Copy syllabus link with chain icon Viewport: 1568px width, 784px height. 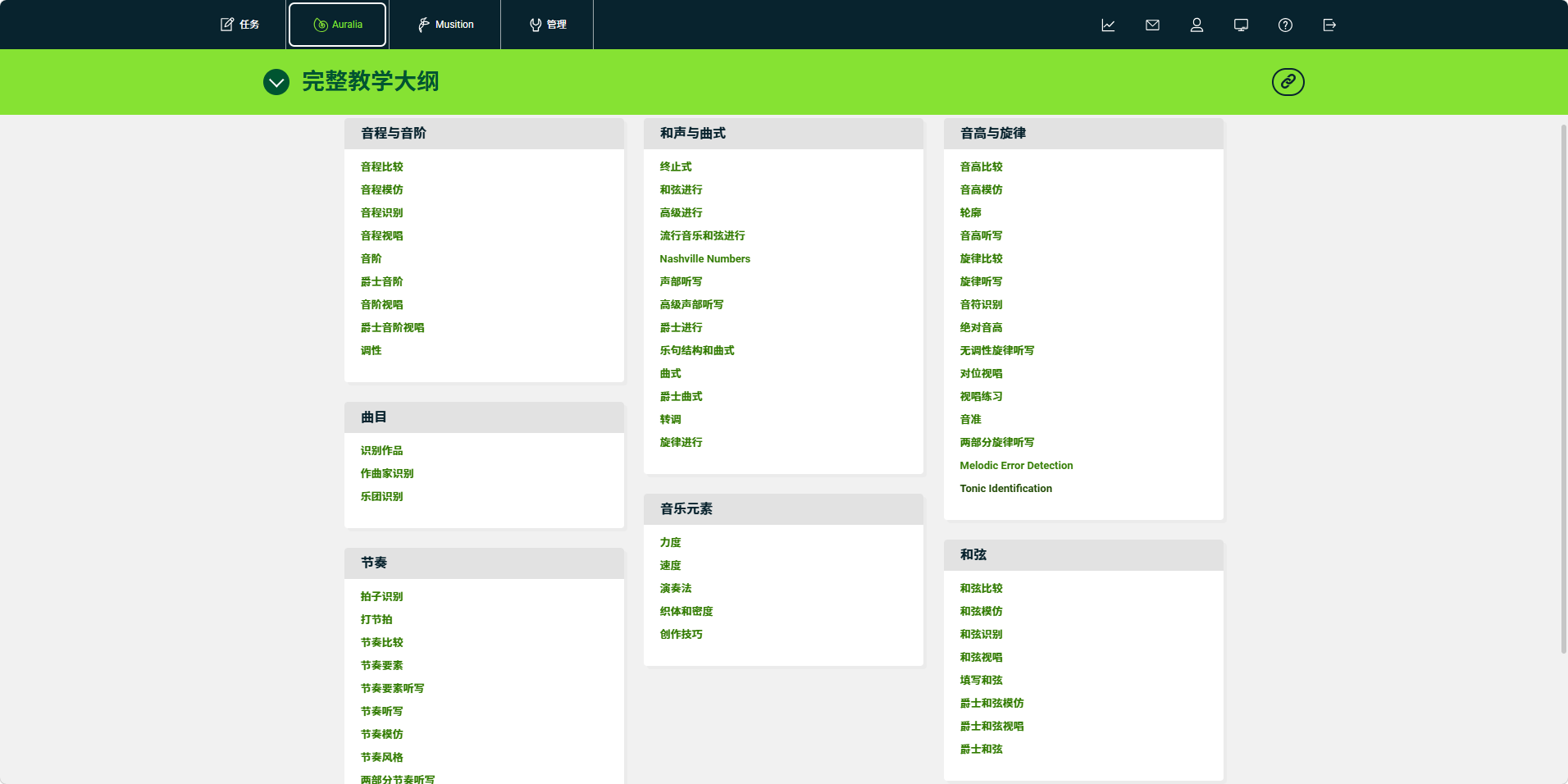point(1288,82)
